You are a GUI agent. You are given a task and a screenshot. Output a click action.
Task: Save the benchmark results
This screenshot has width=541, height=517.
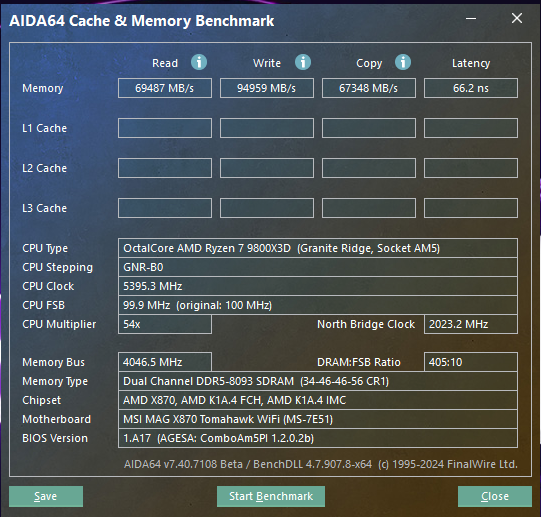pyautogui.click(x=46, y=496)
